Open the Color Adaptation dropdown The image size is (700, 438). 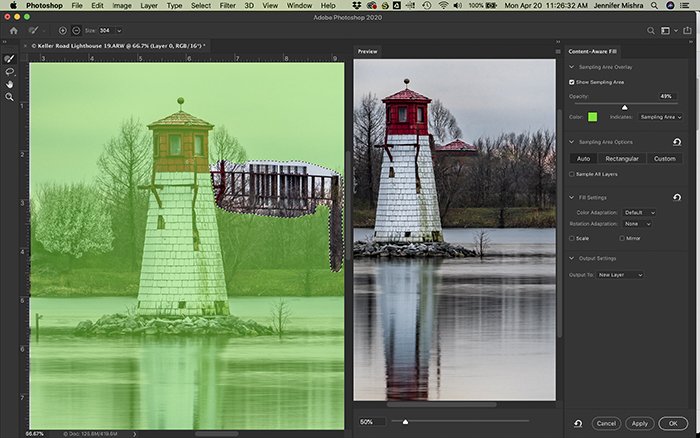tap(639, 213)
